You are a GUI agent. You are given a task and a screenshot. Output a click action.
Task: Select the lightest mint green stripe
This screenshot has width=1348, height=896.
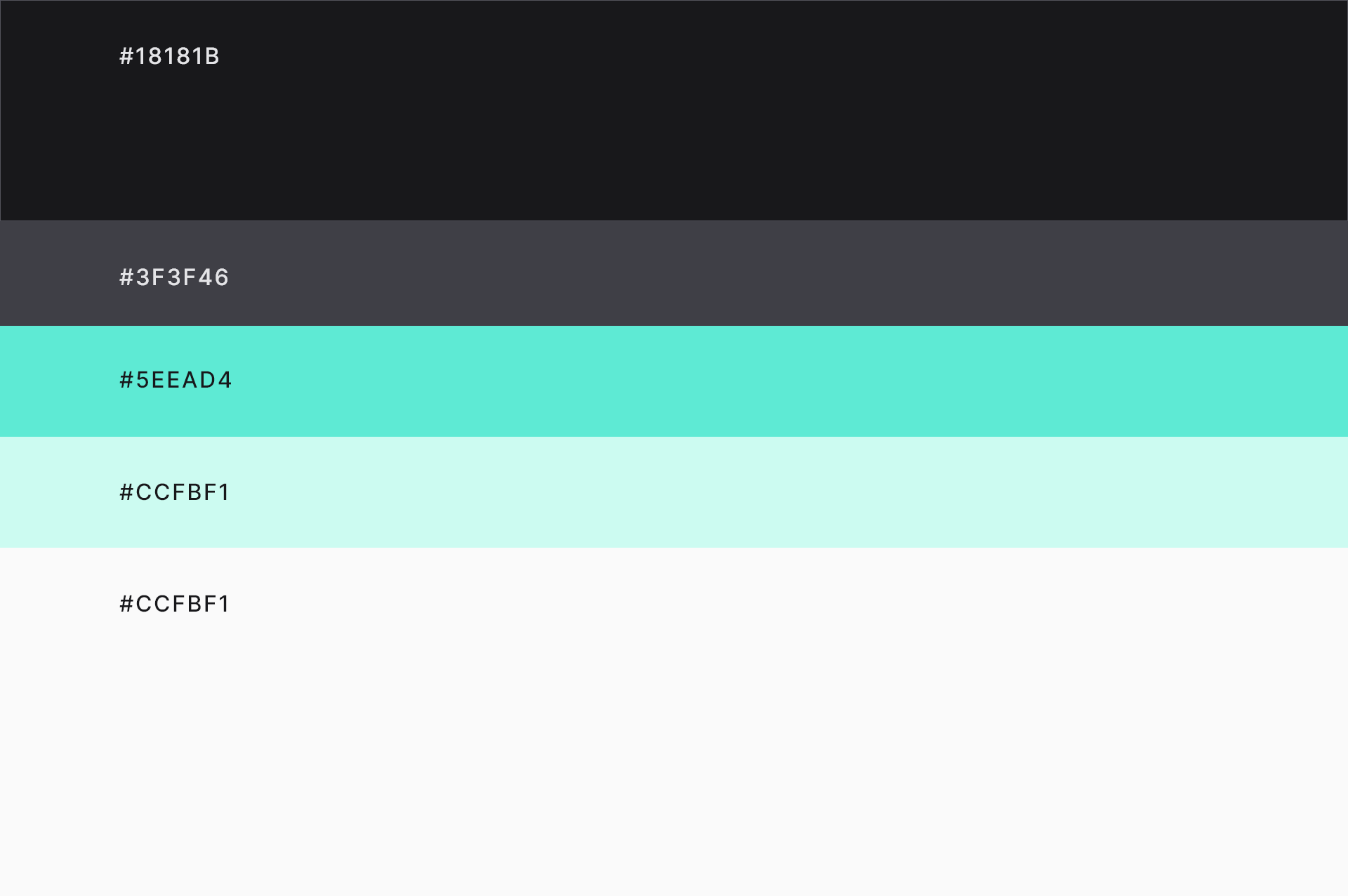pos(674,492)
